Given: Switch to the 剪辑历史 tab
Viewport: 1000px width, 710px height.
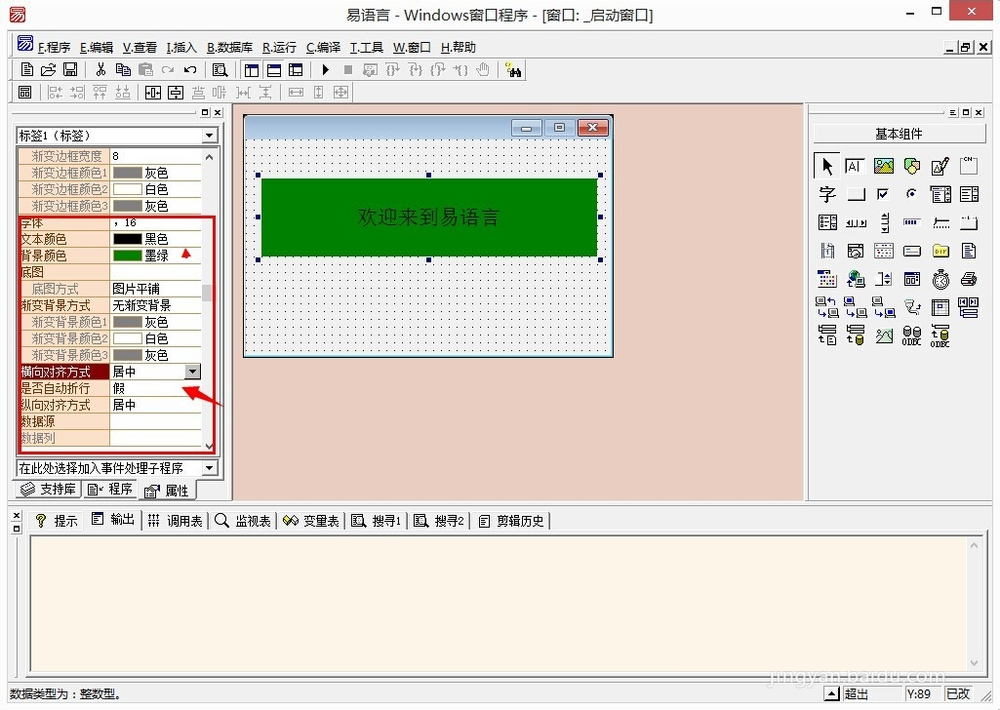Looking at the screenshot, I should point(512,521).
